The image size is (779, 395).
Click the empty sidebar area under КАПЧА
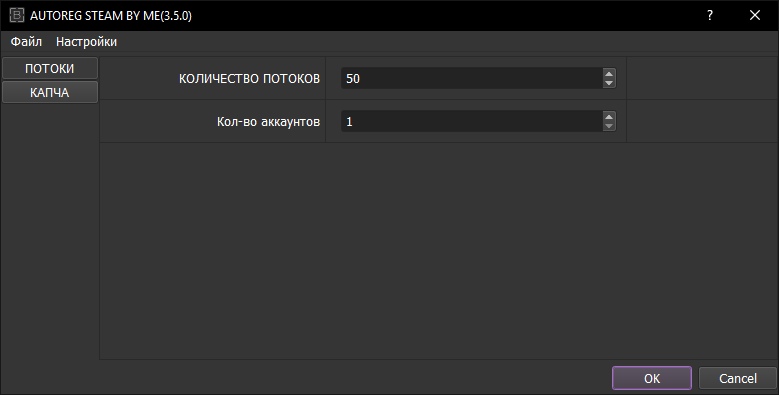(50, 231)
